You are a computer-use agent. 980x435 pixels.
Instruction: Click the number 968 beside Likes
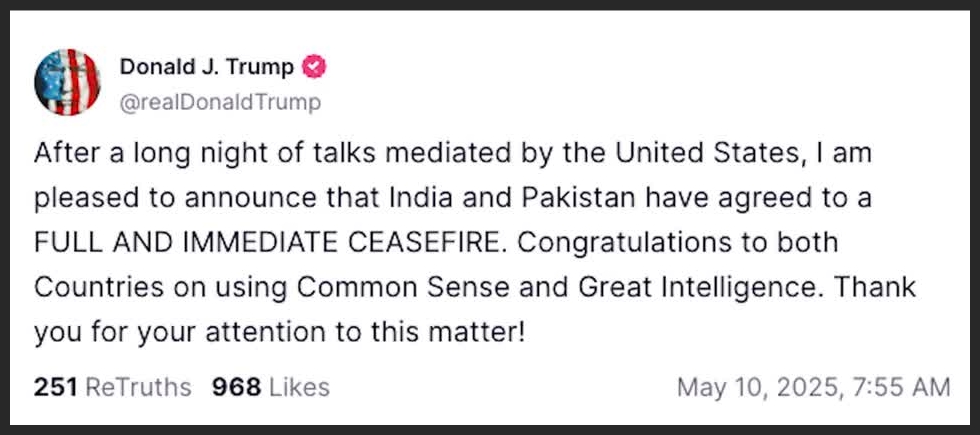point(234,387)
